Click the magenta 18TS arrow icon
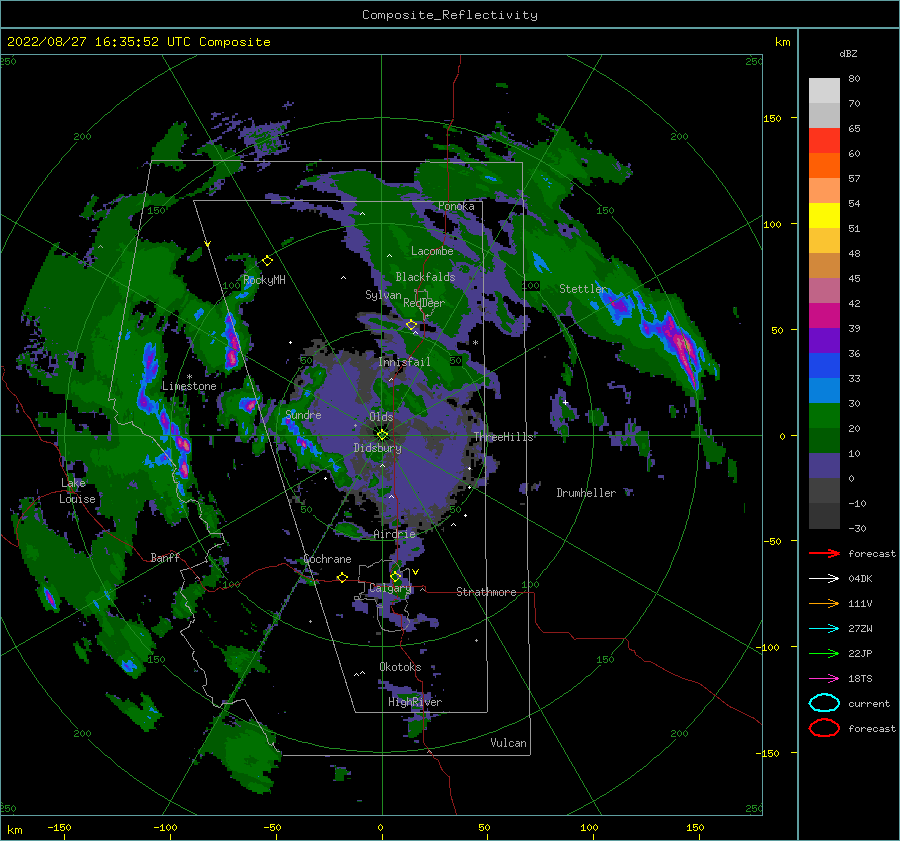 click(x=824, y=679)
